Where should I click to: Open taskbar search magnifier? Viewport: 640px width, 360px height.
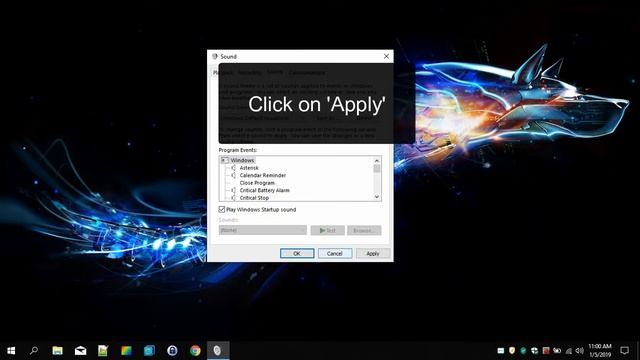pos(34,351)
